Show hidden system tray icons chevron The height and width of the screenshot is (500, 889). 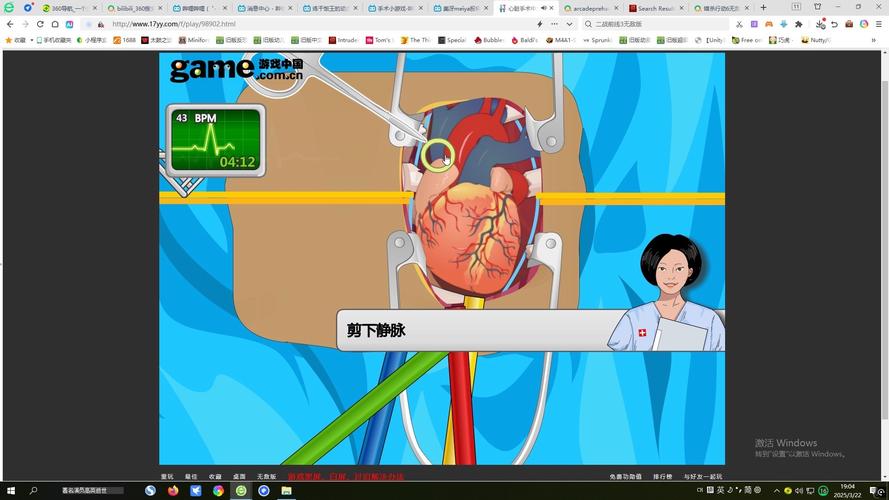776,490
